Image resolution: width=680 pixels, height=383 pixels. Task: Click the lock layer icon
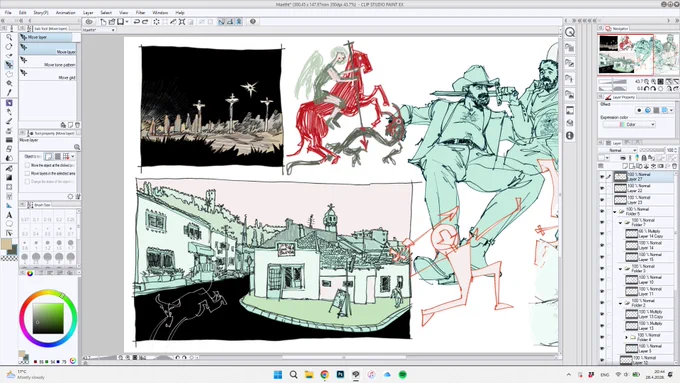click(x=644, y=158)
